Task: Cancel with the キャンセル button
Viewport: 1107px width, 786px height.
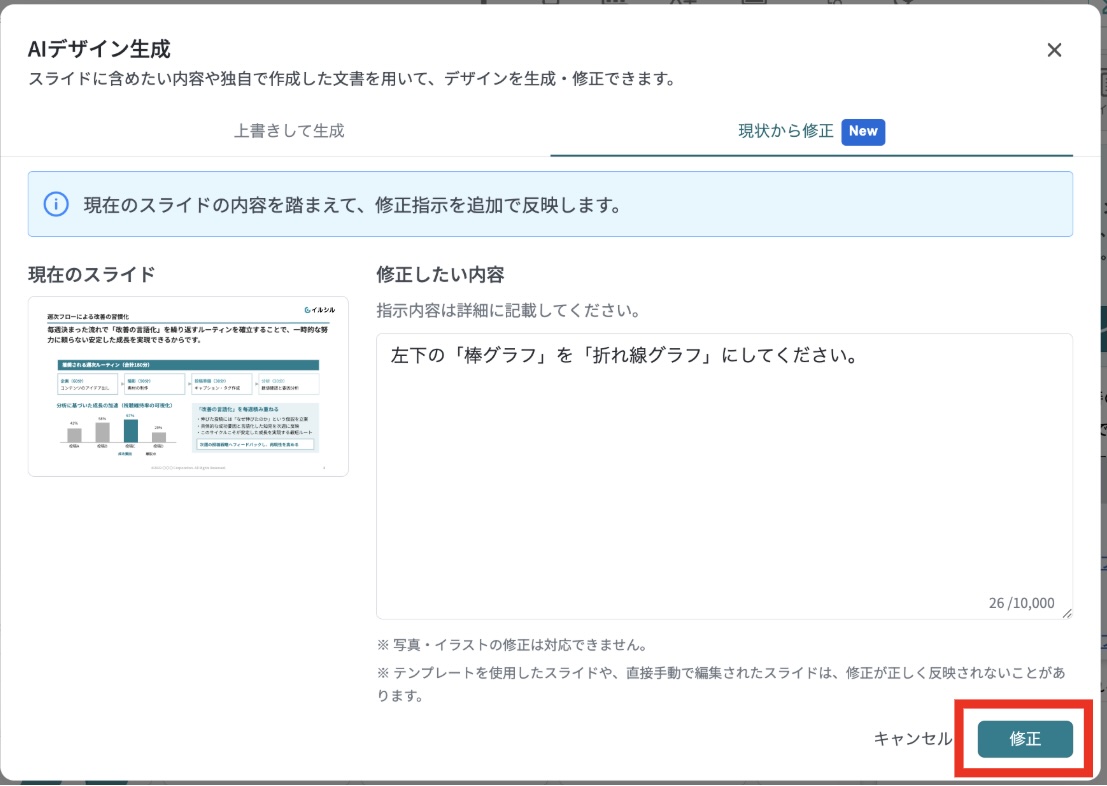Action: tap(913, 739)
